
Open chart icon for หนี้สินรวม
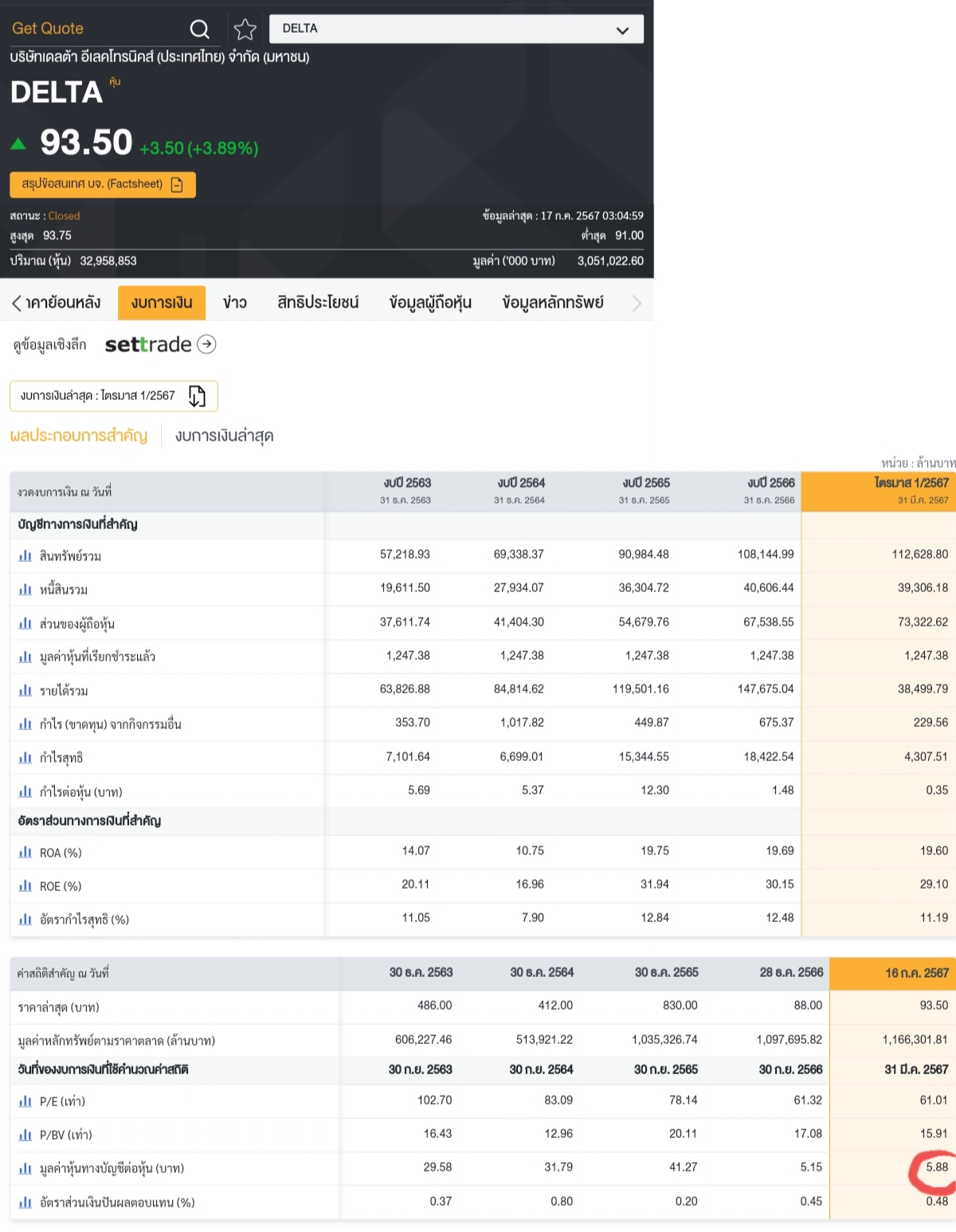click(x=25, y=589)
